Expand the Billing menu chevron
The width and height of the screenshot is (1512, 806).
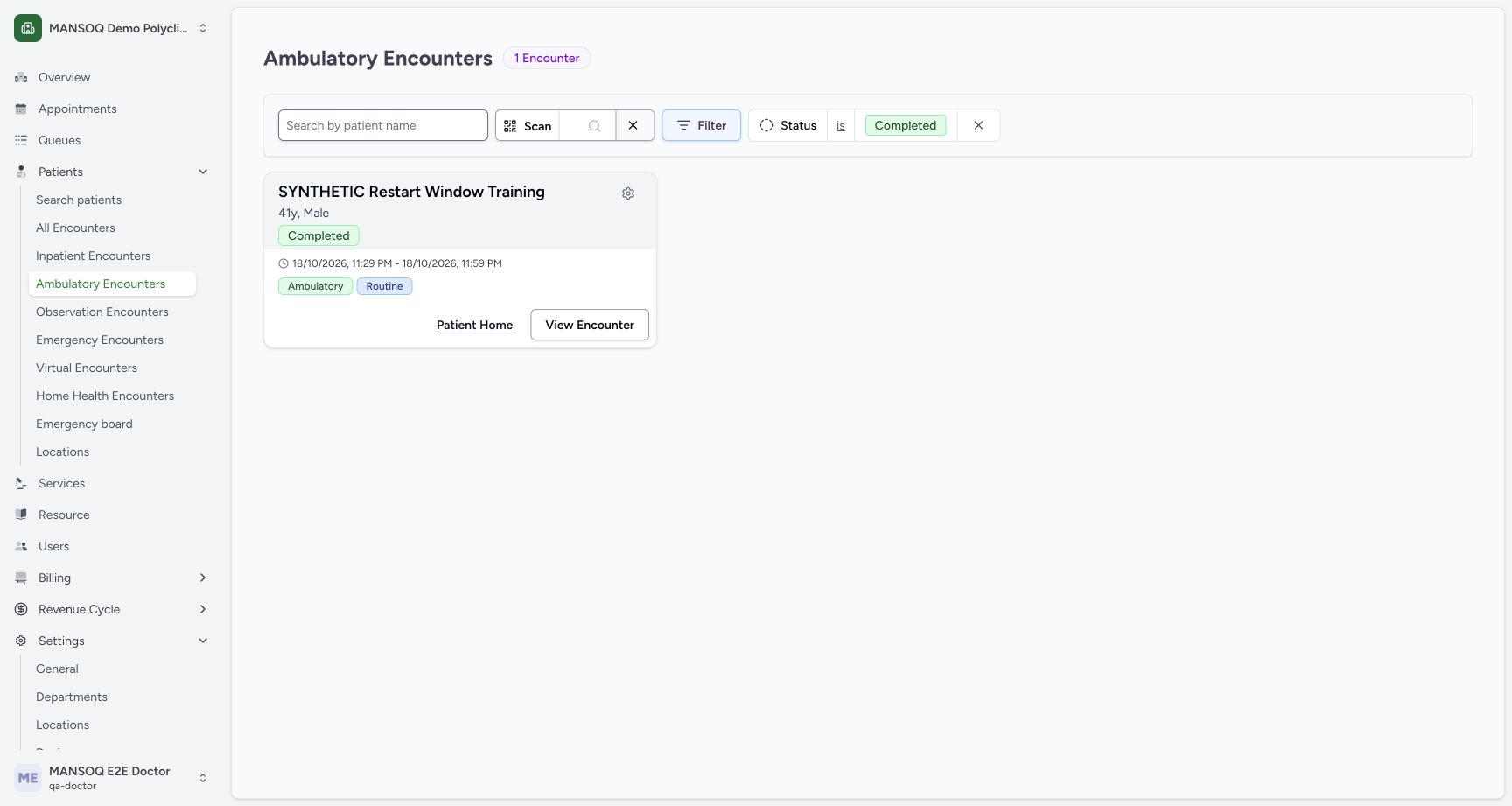pyautogui.click(x=203, y=578)
